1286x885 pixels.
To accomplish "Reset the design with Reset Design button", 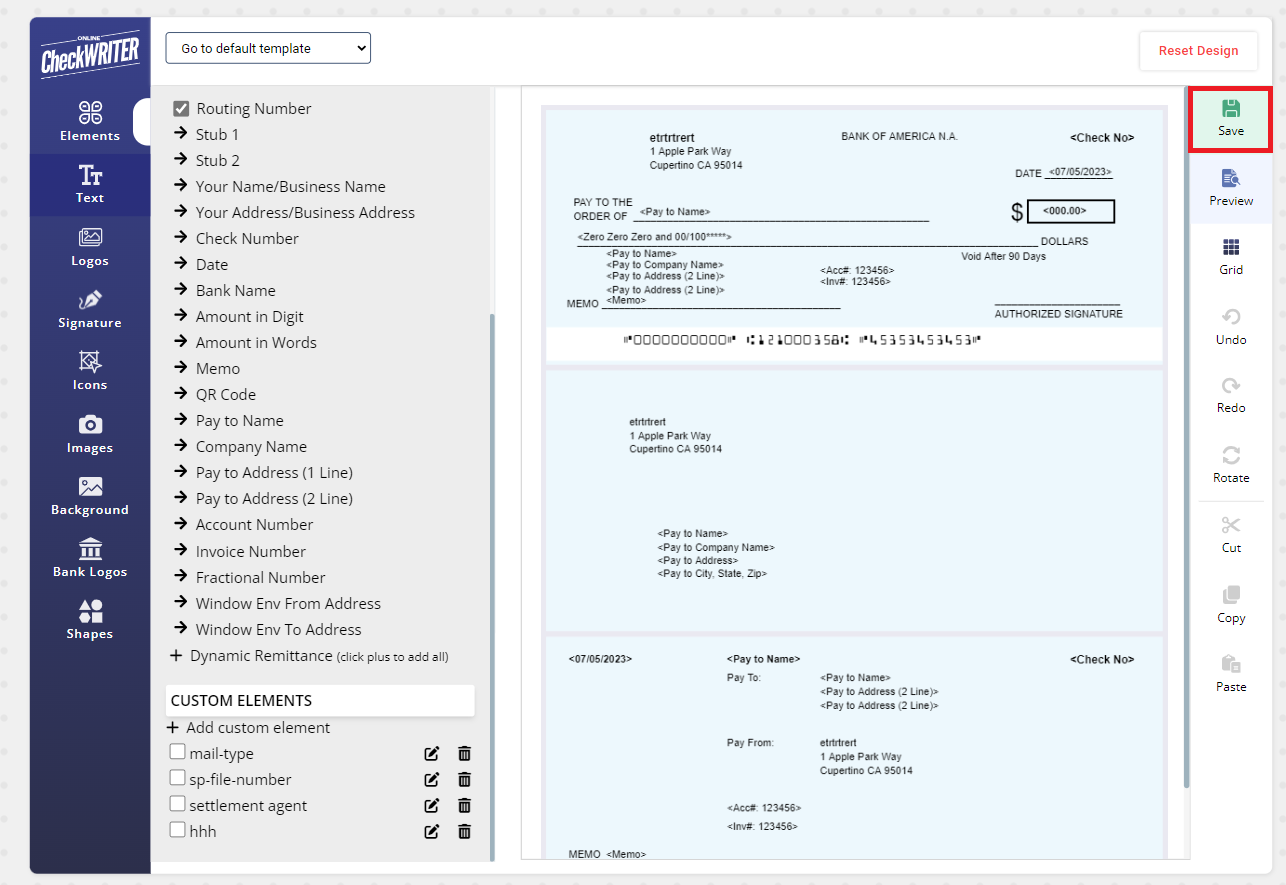I will click(x=1198, y=51).
